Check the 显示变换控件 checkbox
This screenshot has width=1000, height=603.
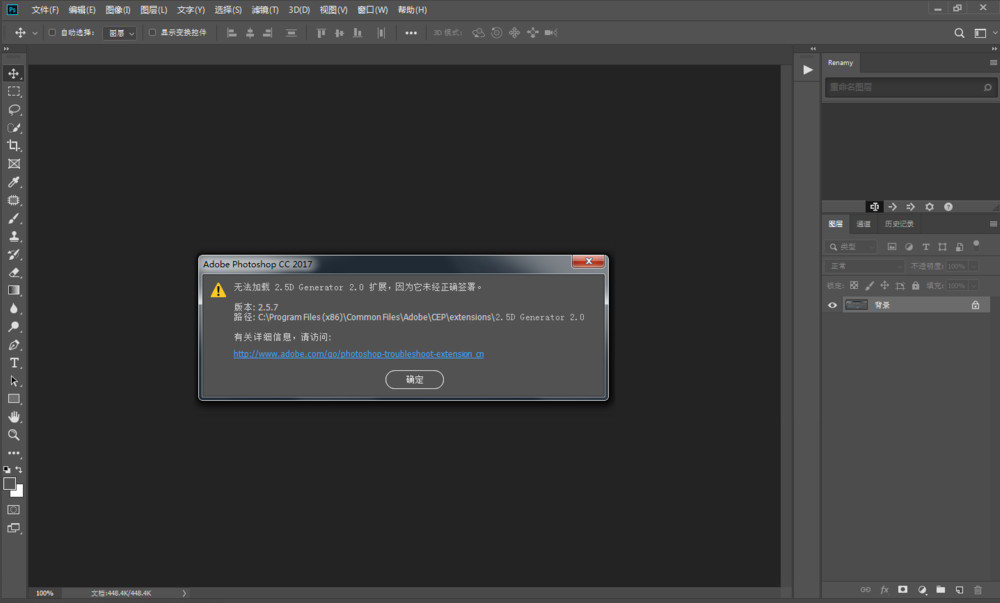(152, 33)
